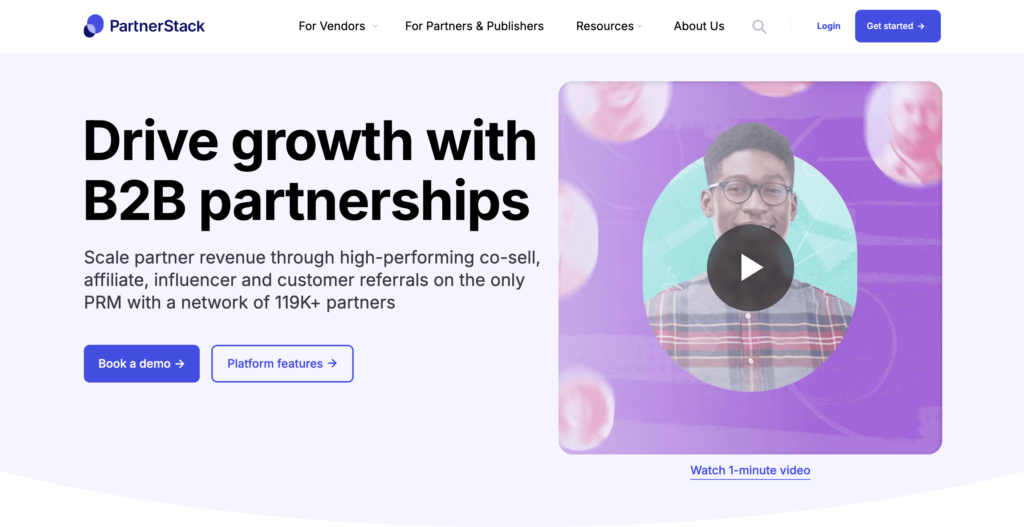Viewport: 1024px width, 527px height.
Task: Click the "Drive growth with B2B partnerships" headline
Action: pyautogui.click(x=310, y=171)
